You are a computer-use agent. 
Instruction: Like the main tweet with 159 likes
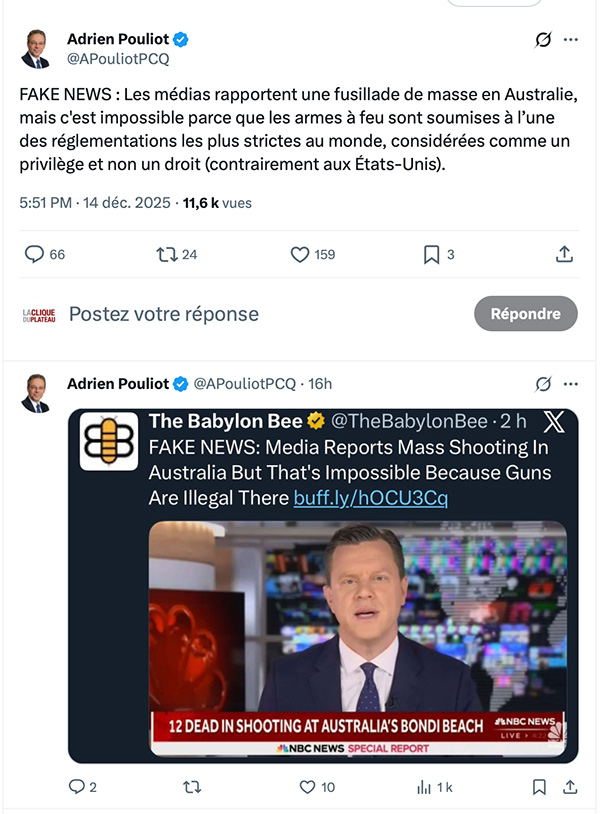(x=300, y=254)
